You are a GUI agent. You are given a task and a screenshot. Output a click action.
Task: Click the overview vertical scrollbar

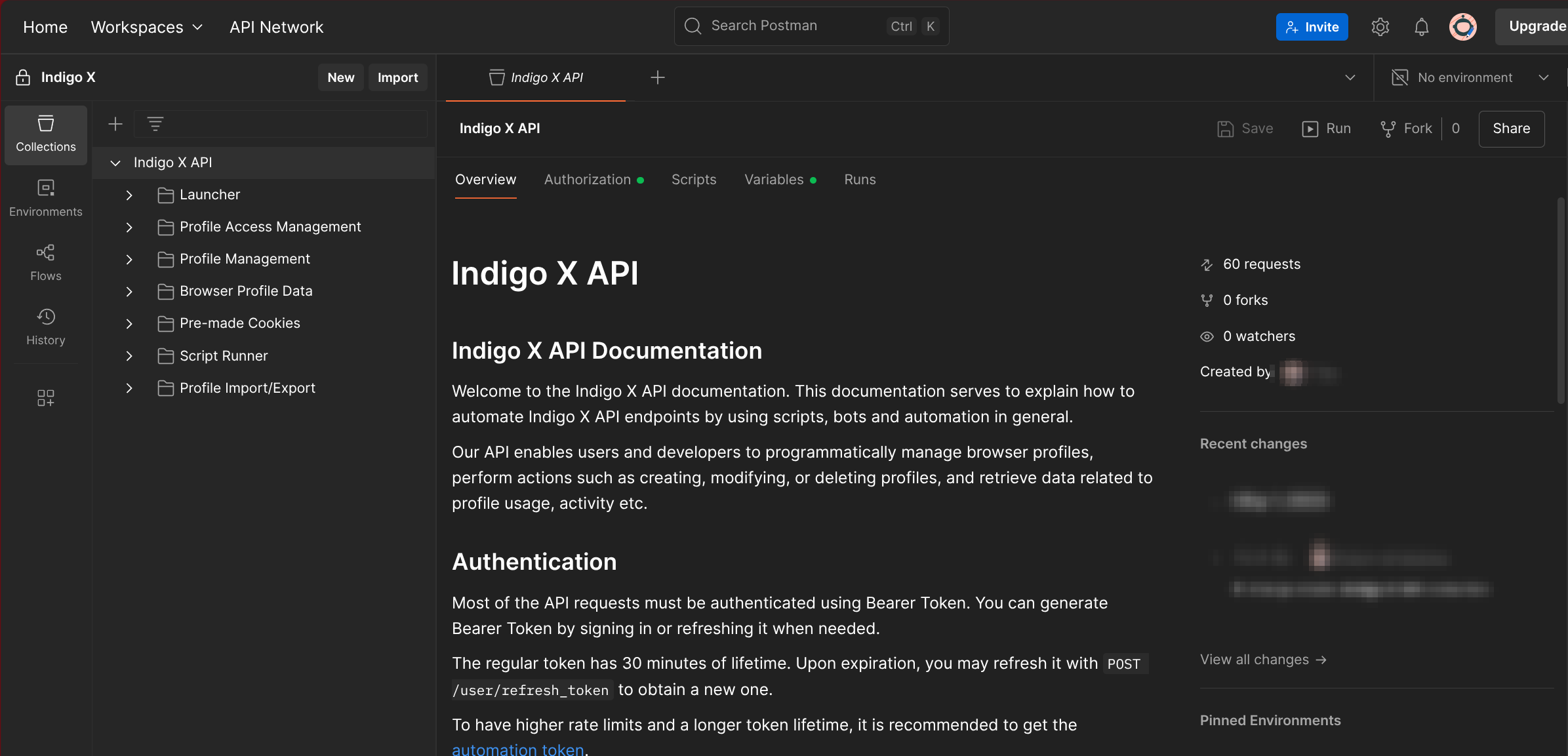point(1561,300)
